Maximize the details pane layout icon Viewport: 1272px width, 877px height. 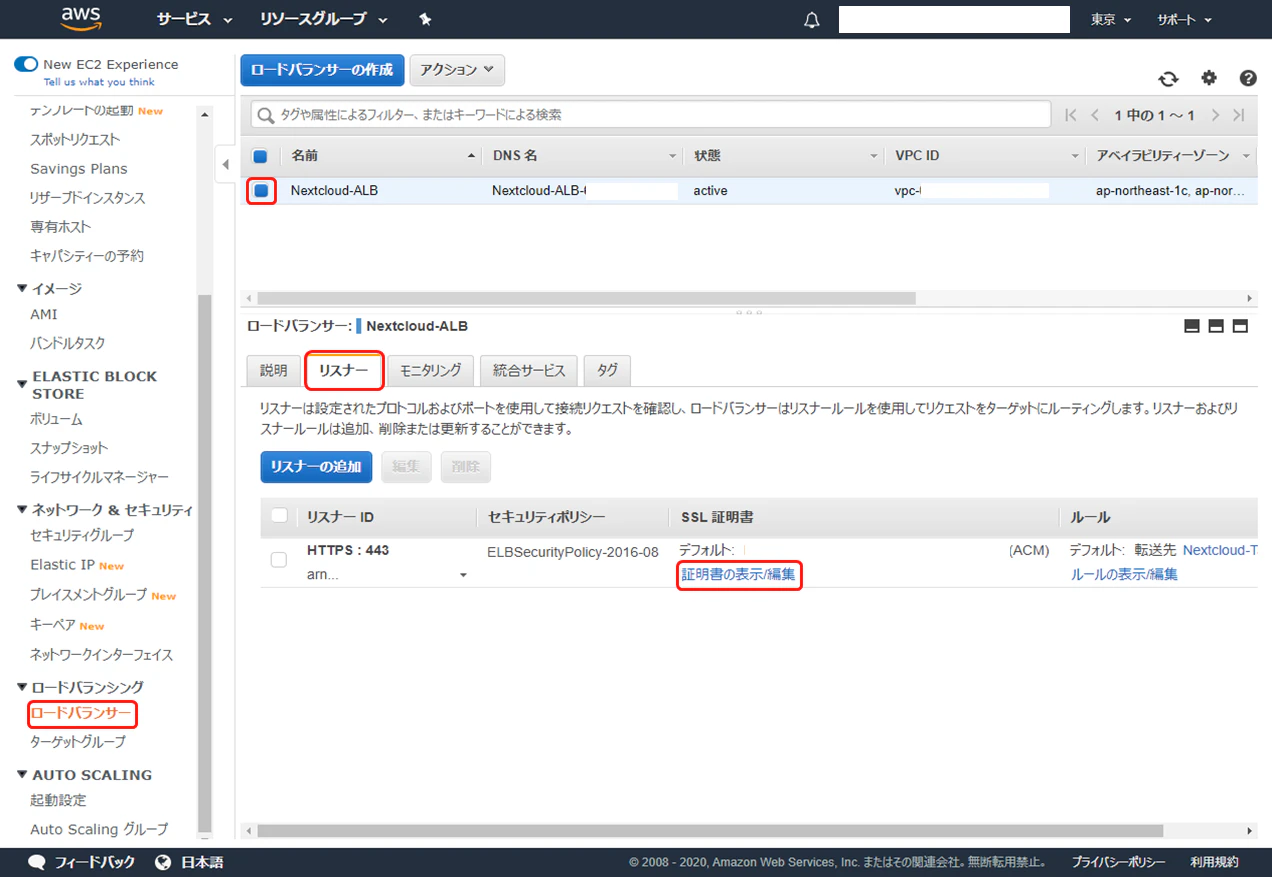1240,326
